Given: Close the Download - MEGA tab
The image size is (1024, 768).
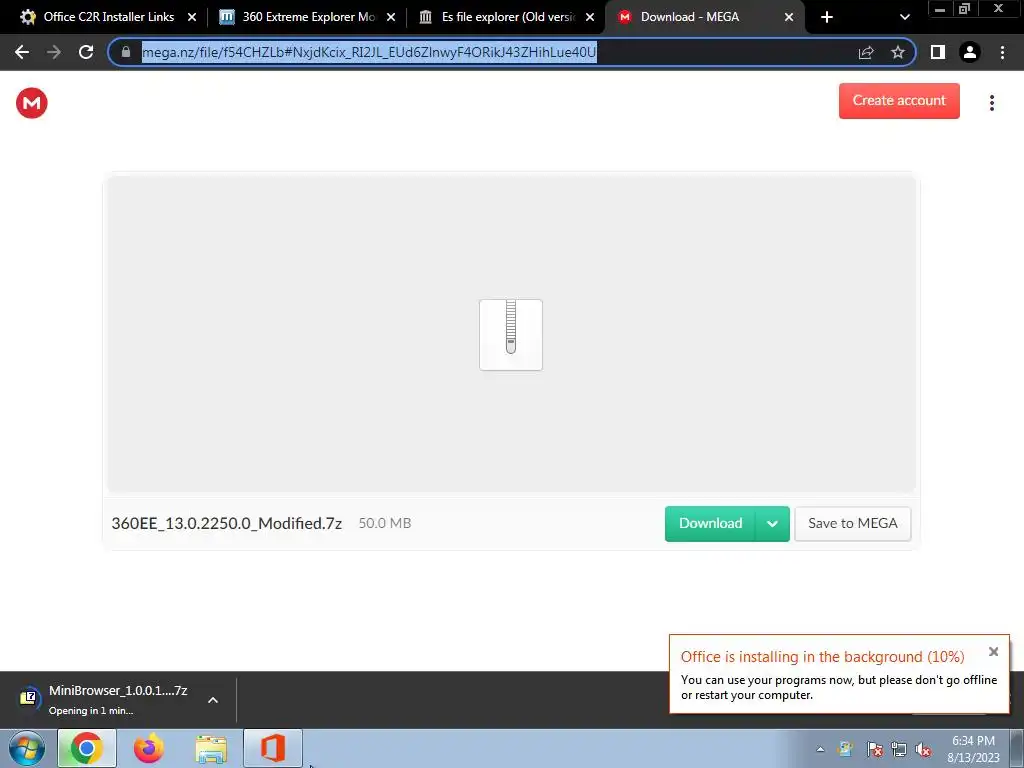Looking at the screenshot, I should tap(789, 17).
